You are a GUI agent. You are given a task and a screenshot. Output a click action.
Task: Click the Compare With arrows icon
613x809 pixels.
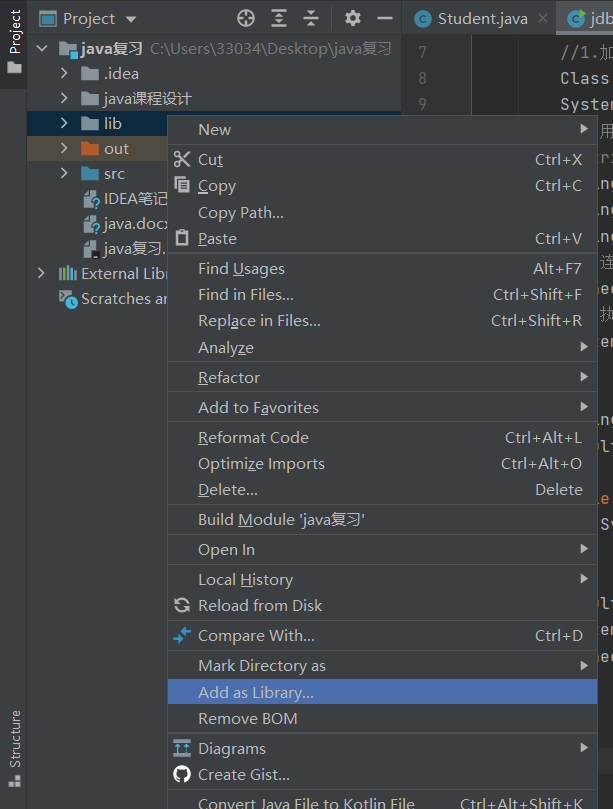pyautogui.click(x=182, y=635)
